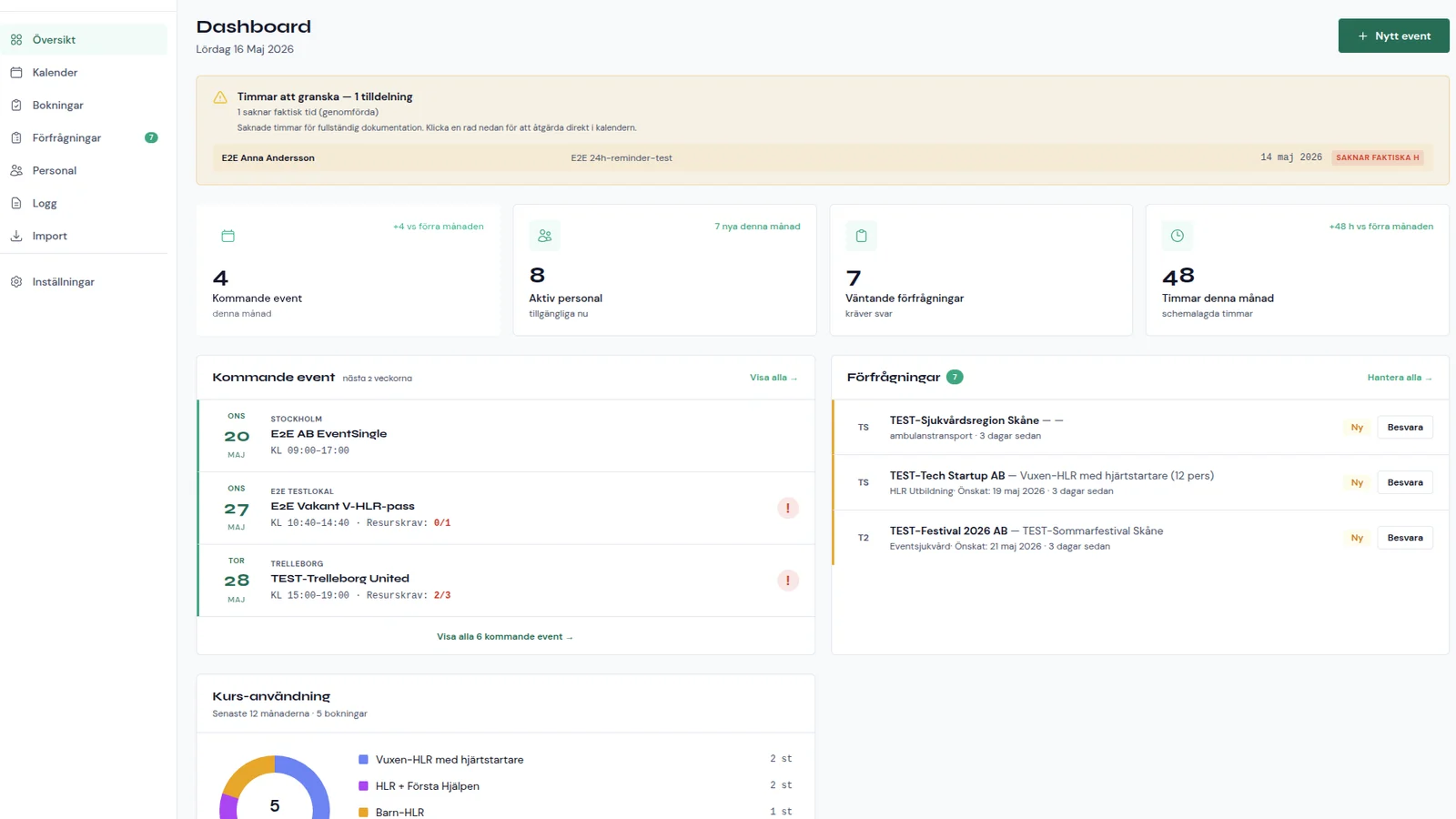Follow the Hantera alla link
Screen dimensions: 1456x819
coord(1400,379)
